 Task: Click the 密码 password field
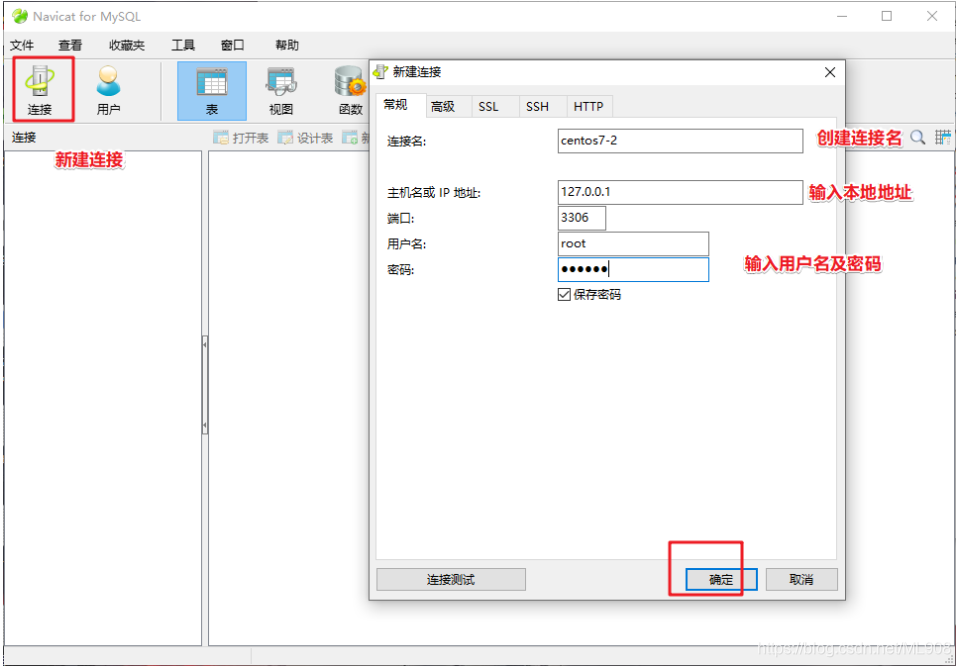click(633, 270)
